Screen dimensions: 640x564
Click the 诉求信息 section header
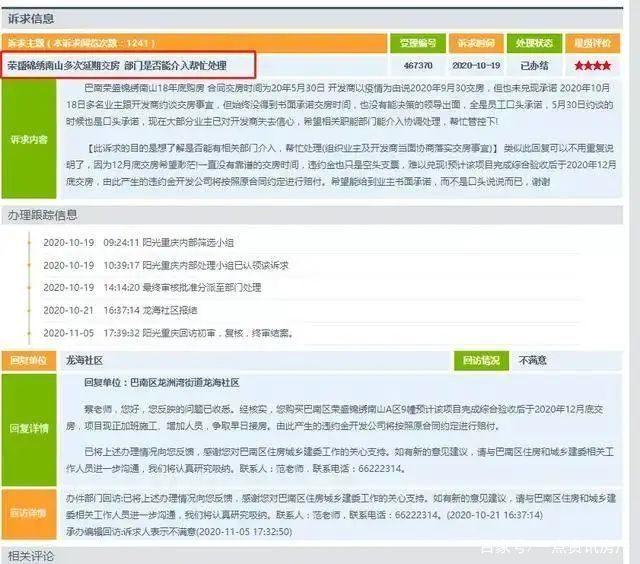[x=312, y=19]
